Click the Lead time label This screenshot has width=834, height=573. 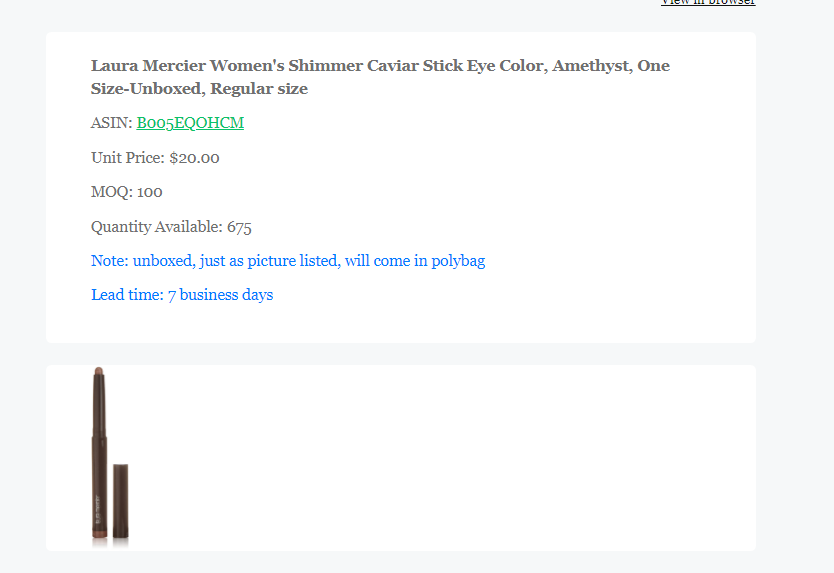[x=127, y=295]
